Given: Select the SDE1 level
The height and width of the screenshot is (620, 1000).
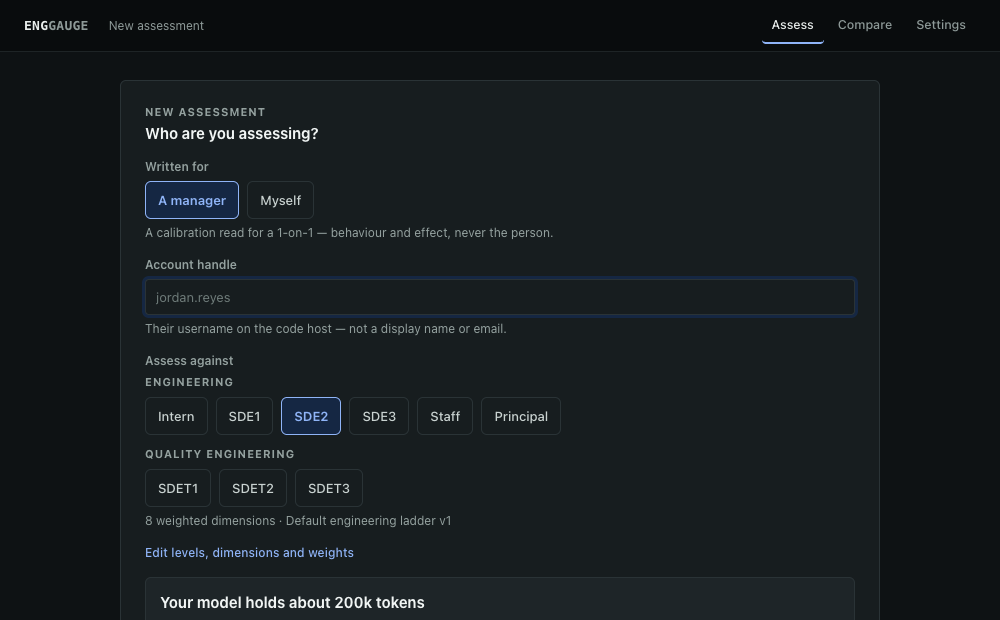Looking at the screenshot, I should pos(244,417).
